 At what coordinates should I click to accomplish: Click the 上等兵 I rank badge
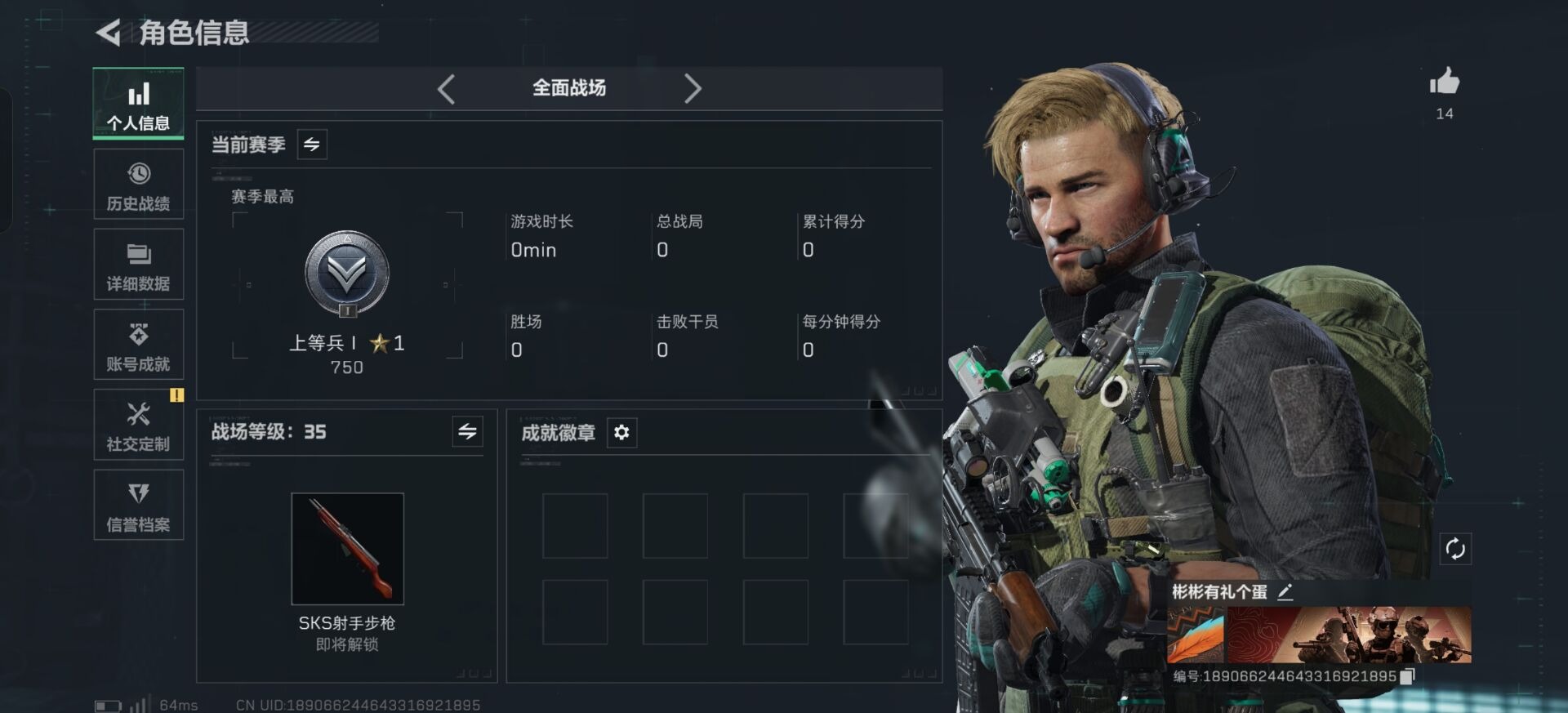347,274
